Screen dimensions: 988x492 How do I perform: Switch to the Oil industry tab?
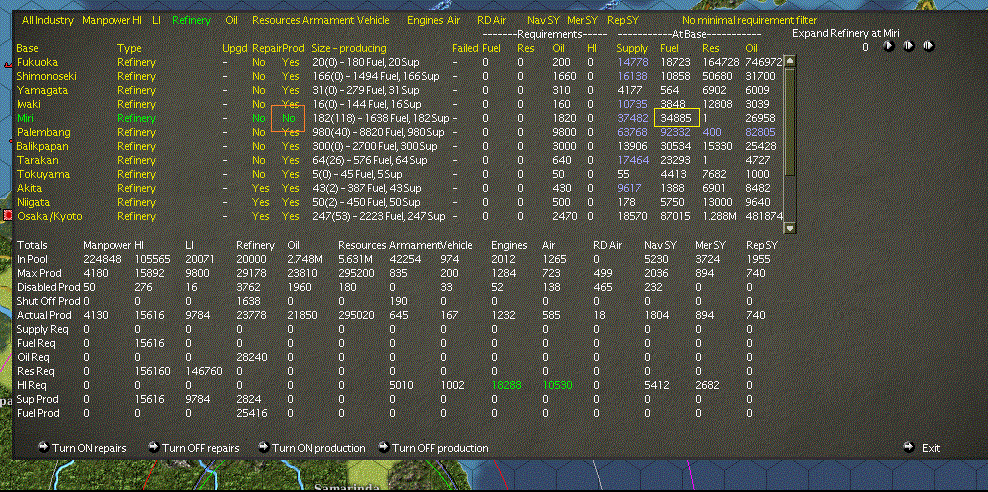tap(231, 19)
